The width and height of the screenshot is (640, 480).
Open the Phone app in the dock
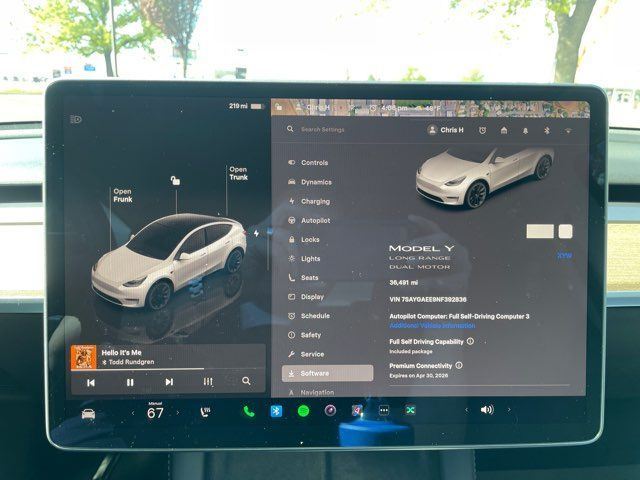tap(248, 411)
